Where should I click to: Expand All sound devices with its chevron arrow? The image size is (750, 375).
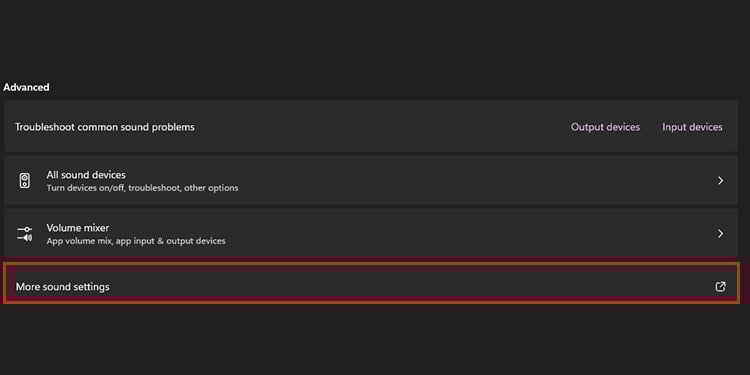pos(720,181)
